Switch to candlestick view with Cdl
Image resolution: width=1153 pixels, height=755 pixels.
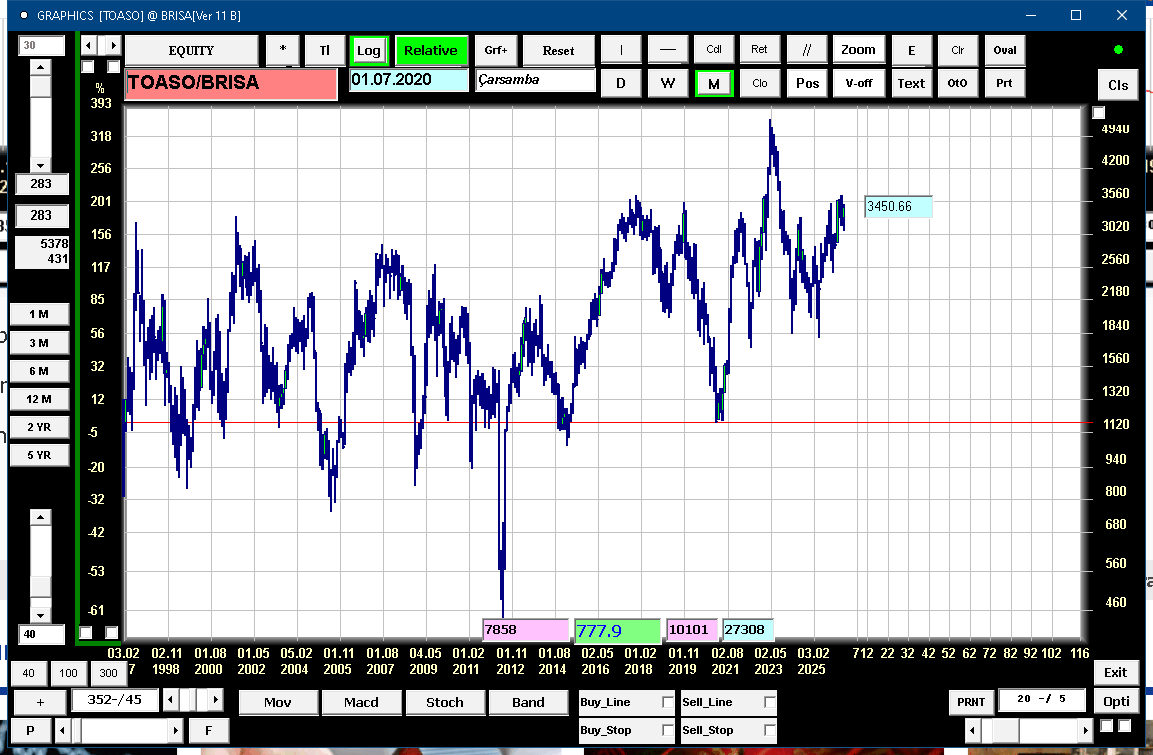point(714,50)
